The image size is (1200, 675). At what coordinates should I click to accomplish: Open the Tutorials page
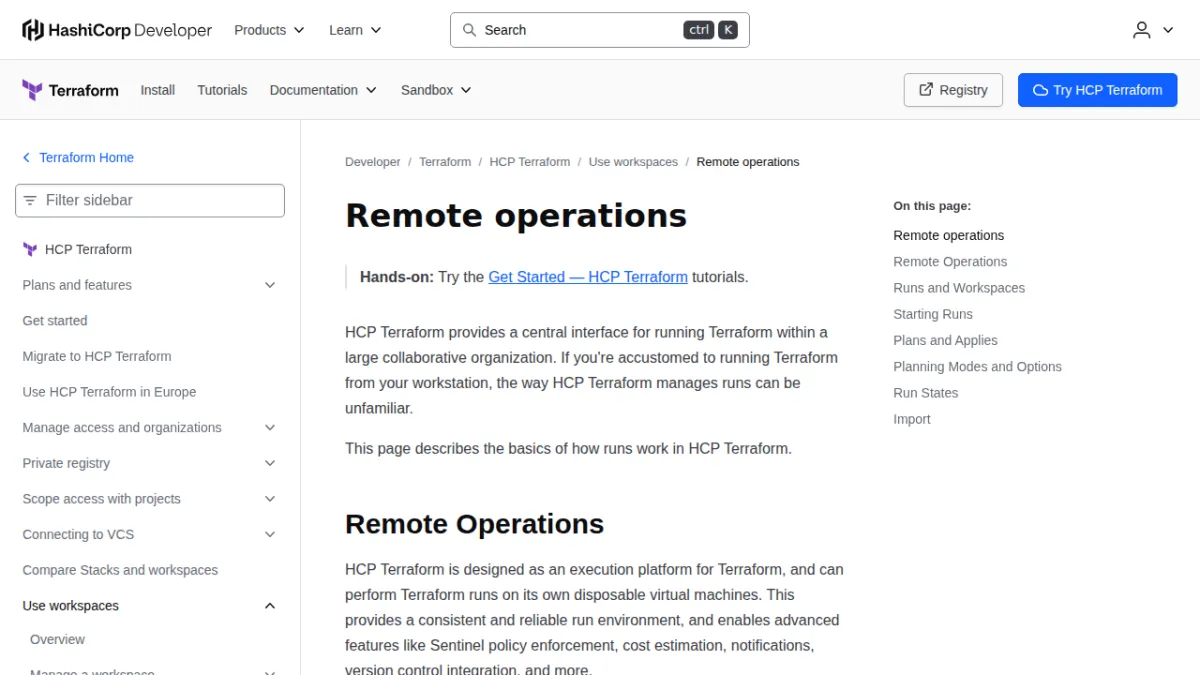pos(222,90)
